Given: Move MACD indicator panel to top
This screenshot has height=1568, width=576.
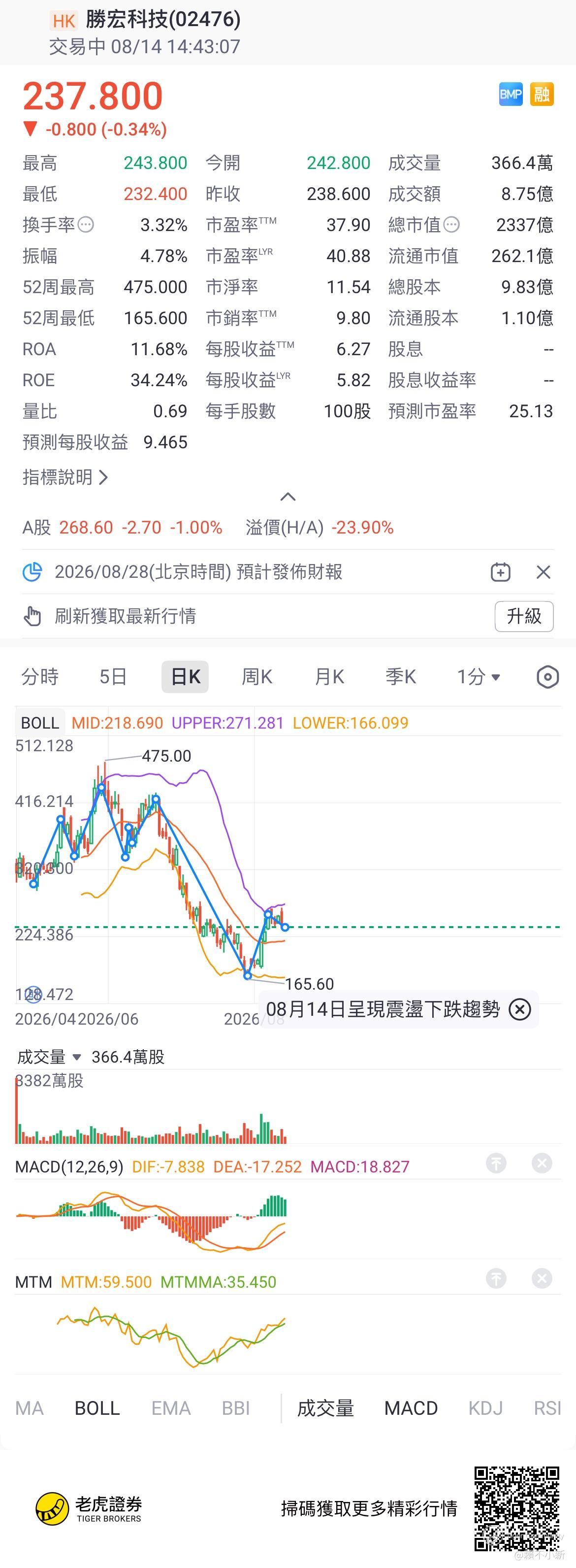Looking at the screenshot, I should click(496, 1163).
